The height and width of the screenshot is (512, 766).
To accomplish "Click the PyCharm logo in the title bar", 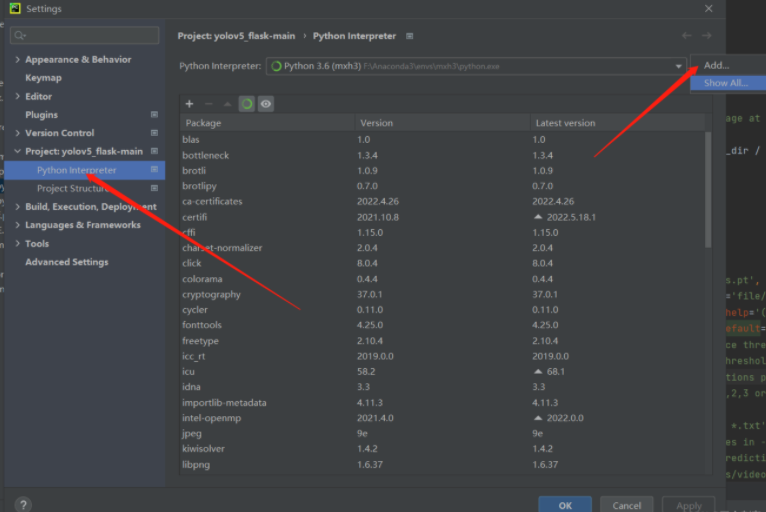I will (x=15, y=8).
